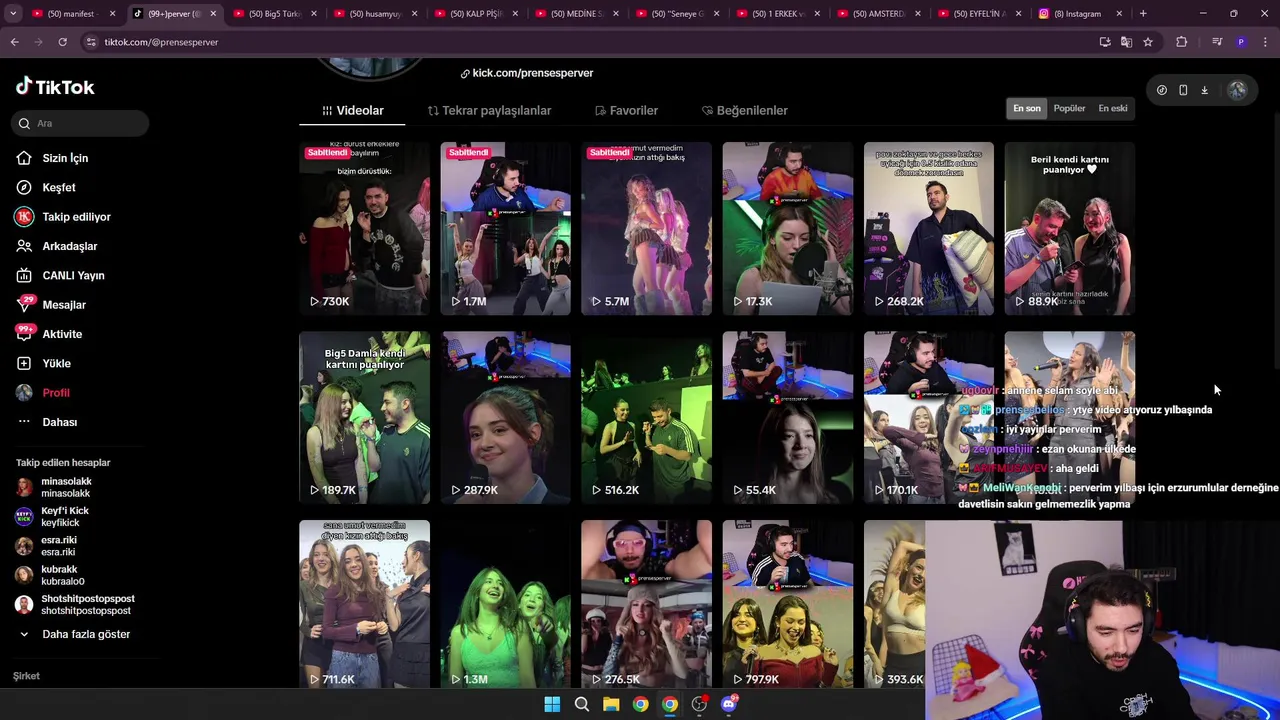
Task: Open the Sizin İçin home feed
Action: click(x=65, y=158)
